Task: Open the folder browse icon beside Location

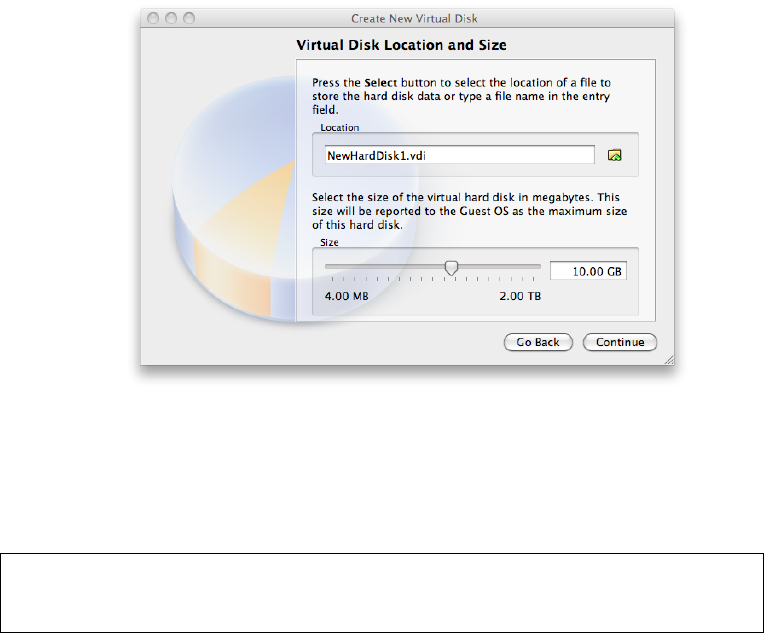Action: click(x=614, y=155)
